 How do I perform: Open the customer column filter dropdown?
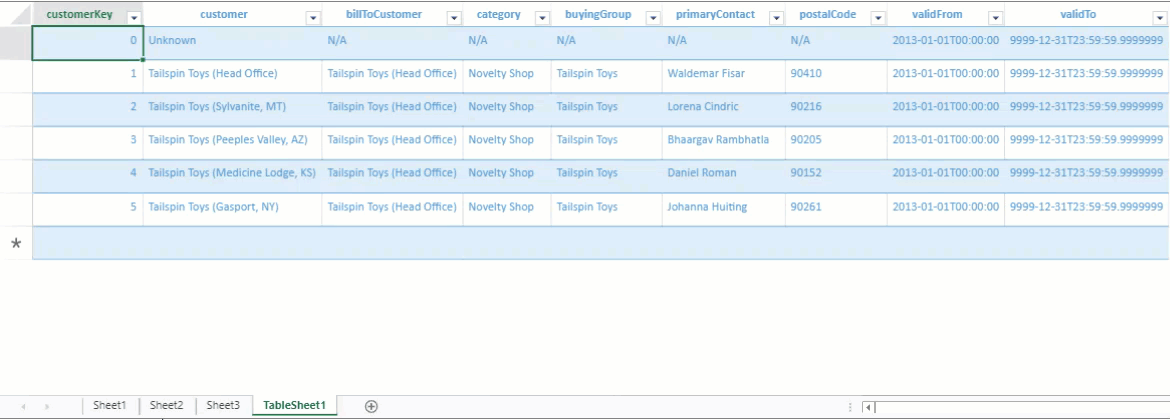point(313,19)
